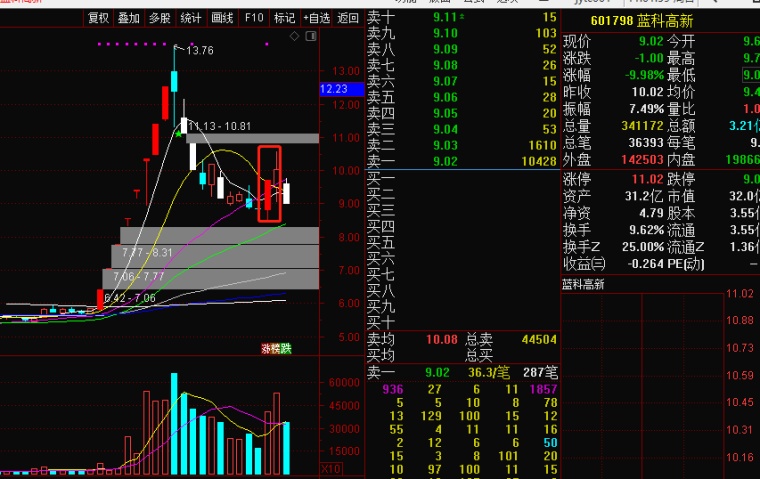The height and width of the screenshot is (479, 760).
Task: Click the 换手Z value 25.00%
Action: pyautogui.click(x=643, y=247)
